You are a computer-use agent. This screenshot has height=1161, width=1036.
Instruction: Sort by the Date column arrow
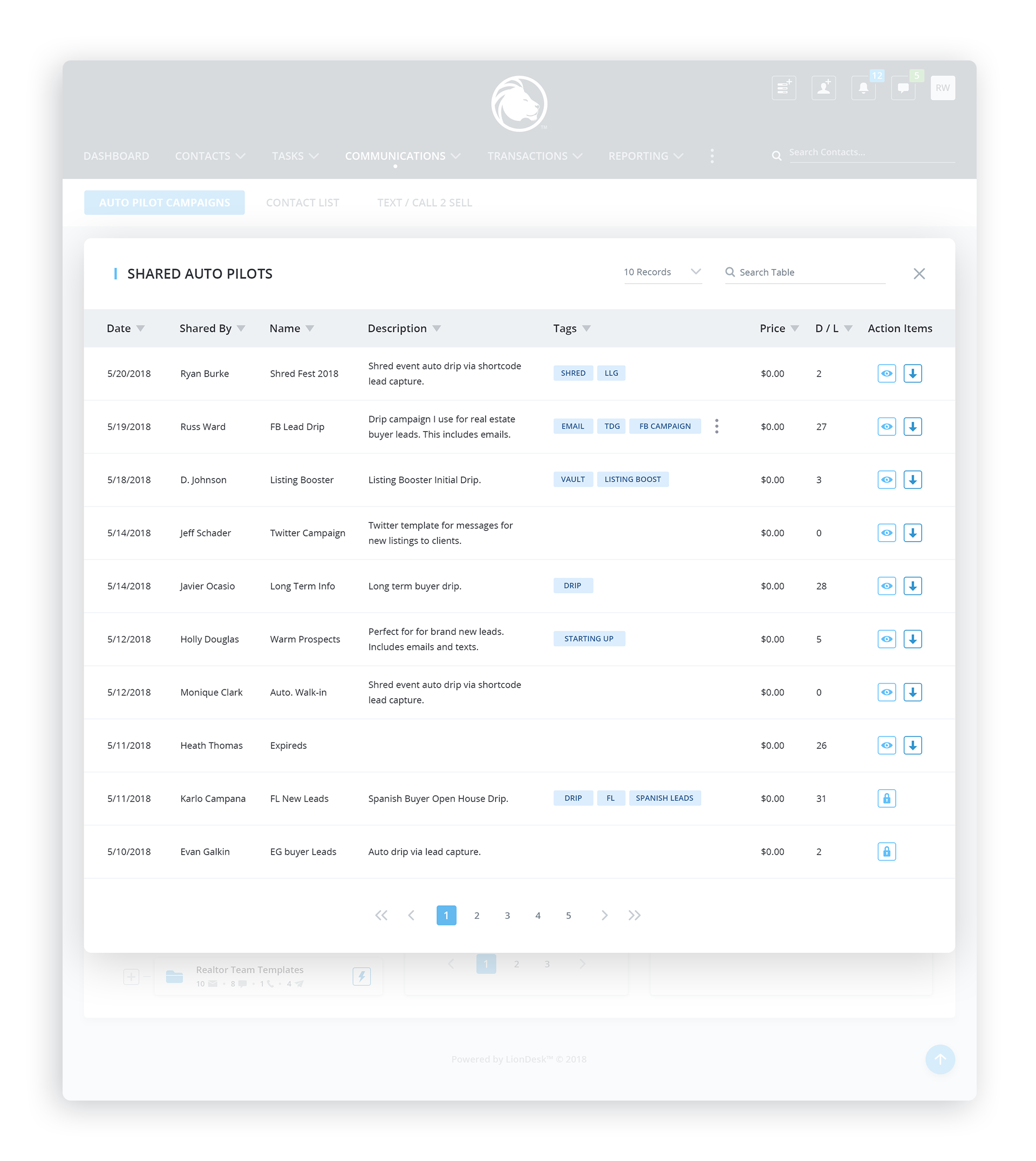pos(140,329)
